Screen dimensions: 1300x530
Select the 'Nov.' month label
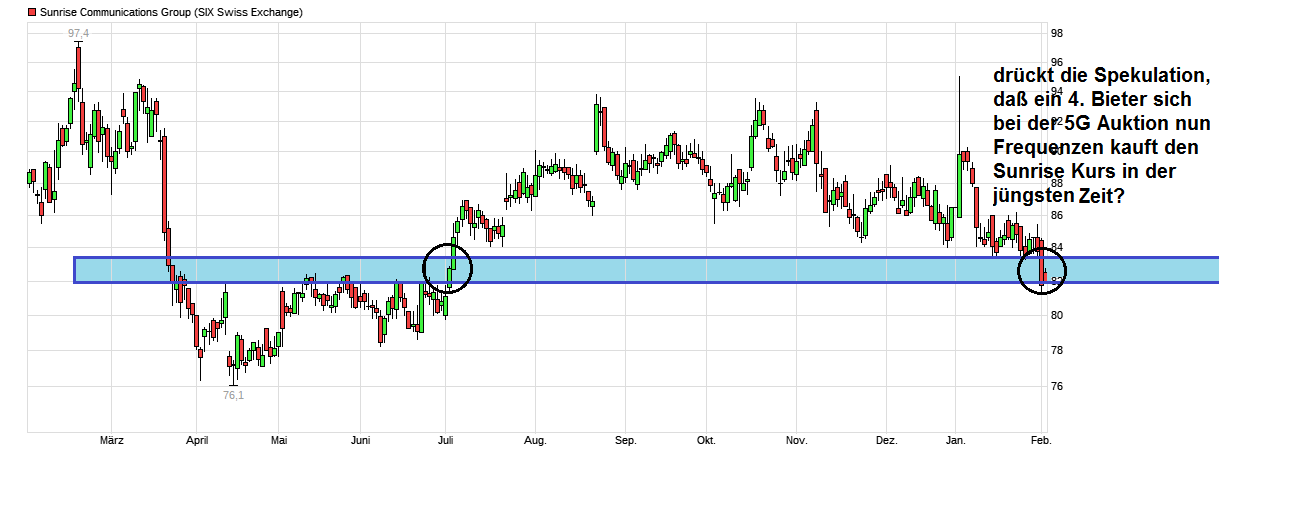[796, 440]
